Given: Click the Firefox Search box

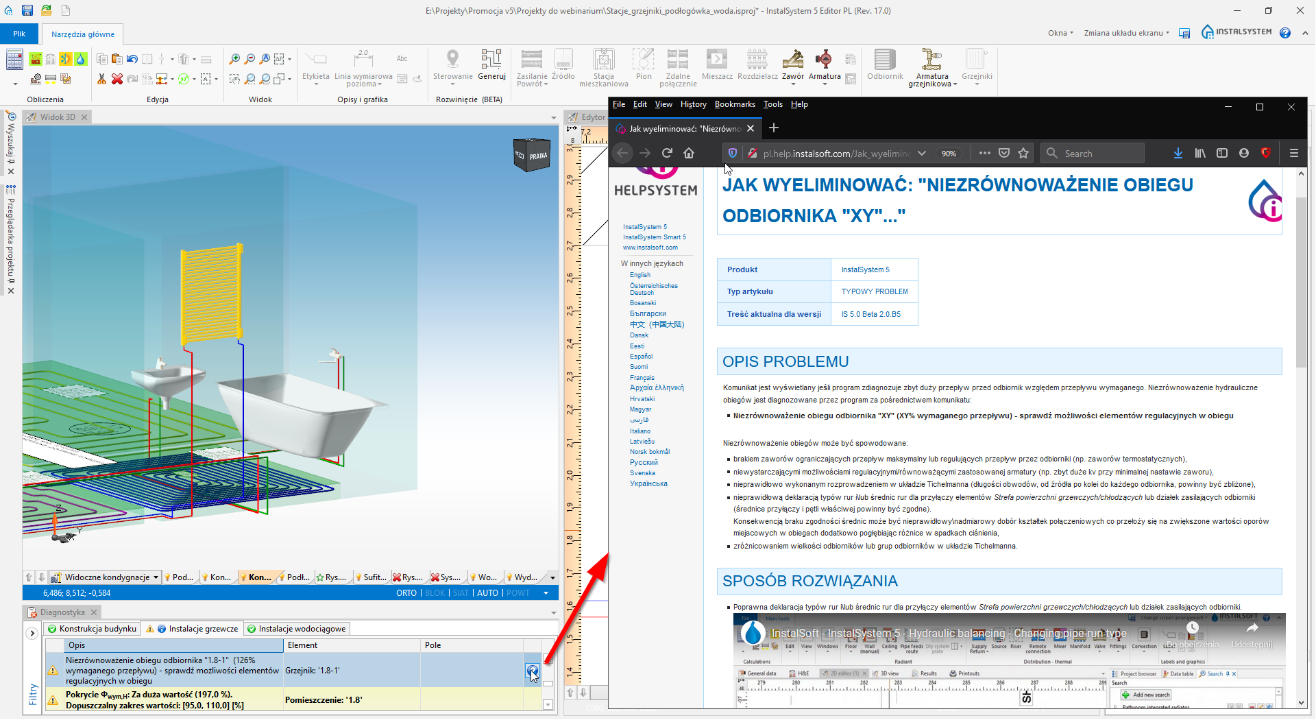Looking at the screenshot, I should [x=1092, y=153].
